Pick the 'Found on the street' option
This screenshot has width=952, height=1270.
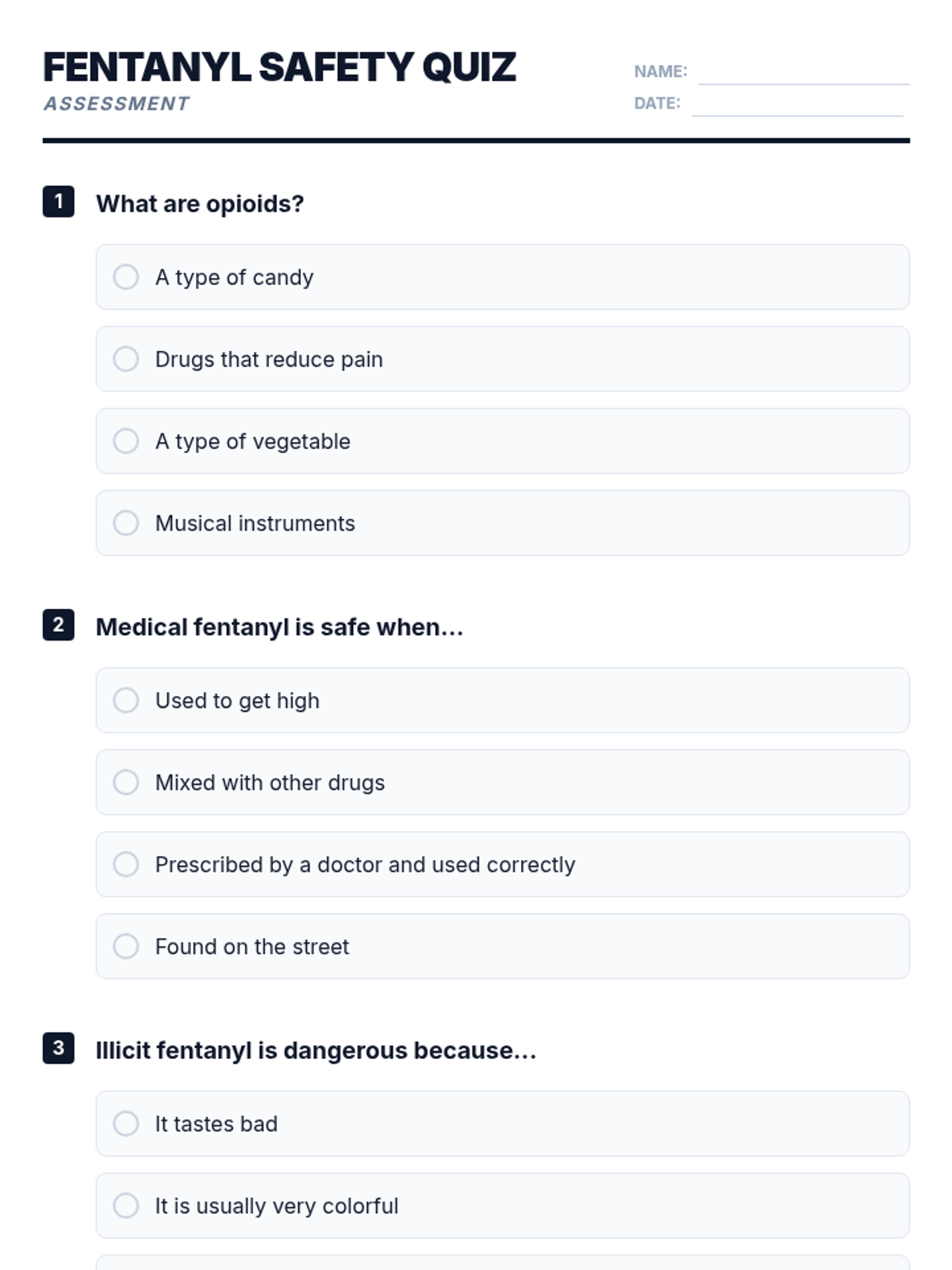[x=126, y=946]
